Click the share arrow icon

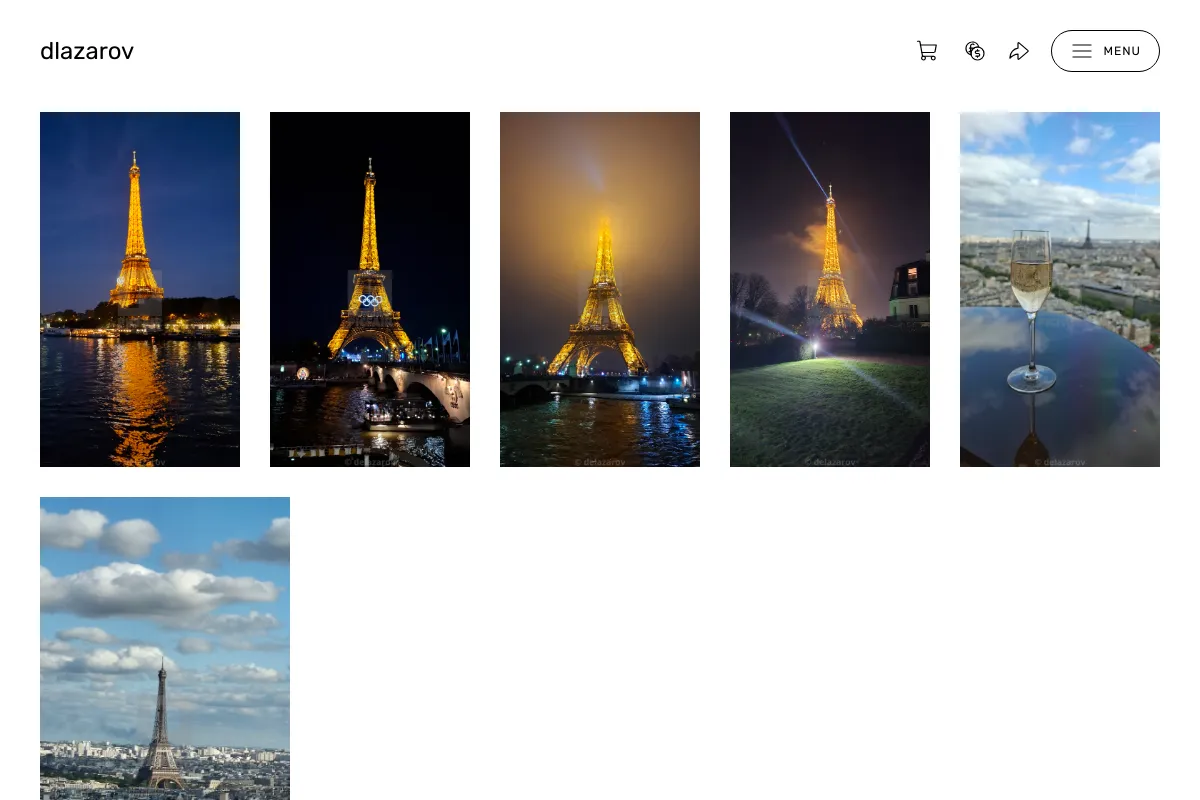[x=1019, y=51]
